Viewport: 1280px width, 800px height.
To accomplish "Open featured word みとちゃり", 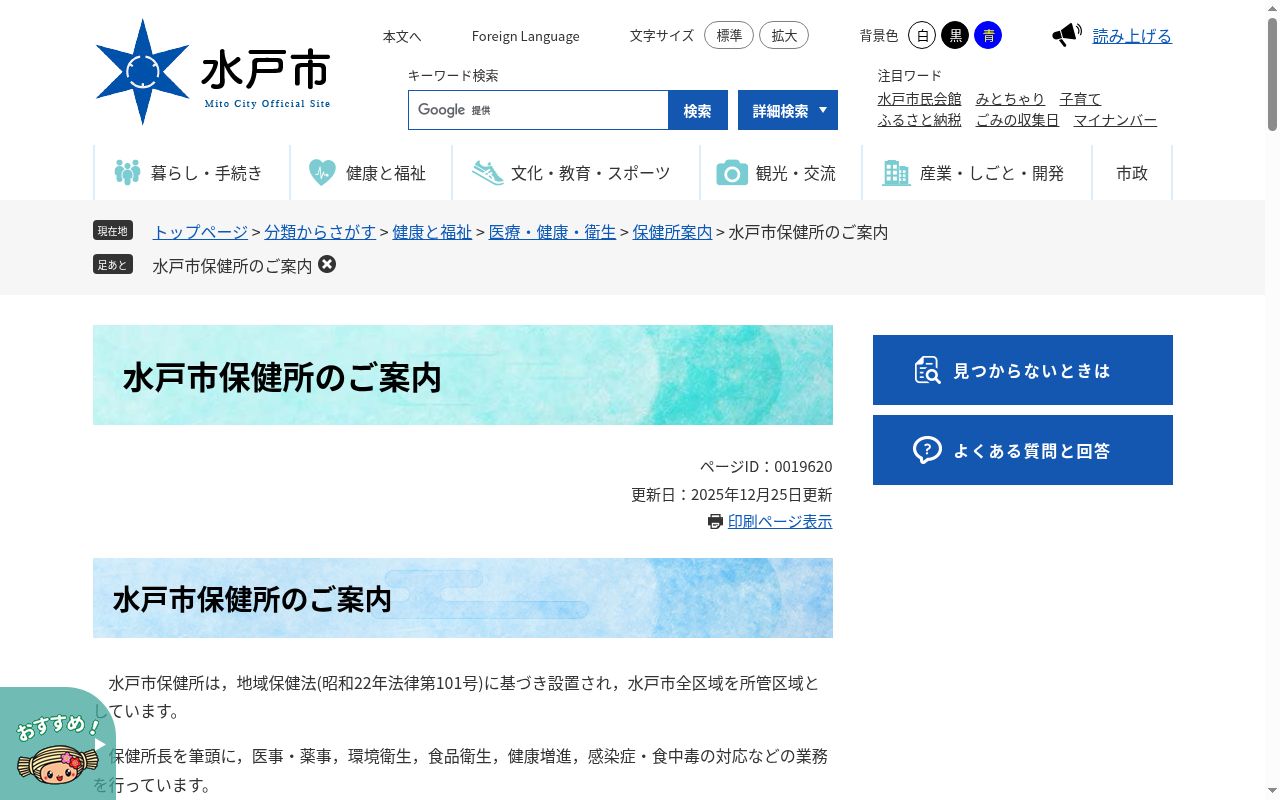I will [x=1010, y=98].
